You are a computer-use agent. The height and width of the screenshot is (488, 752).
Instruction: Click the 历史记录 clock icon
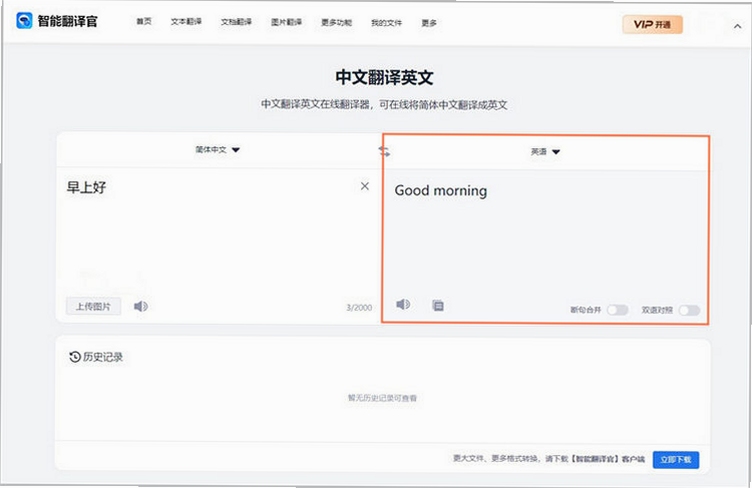click(75, 357)
